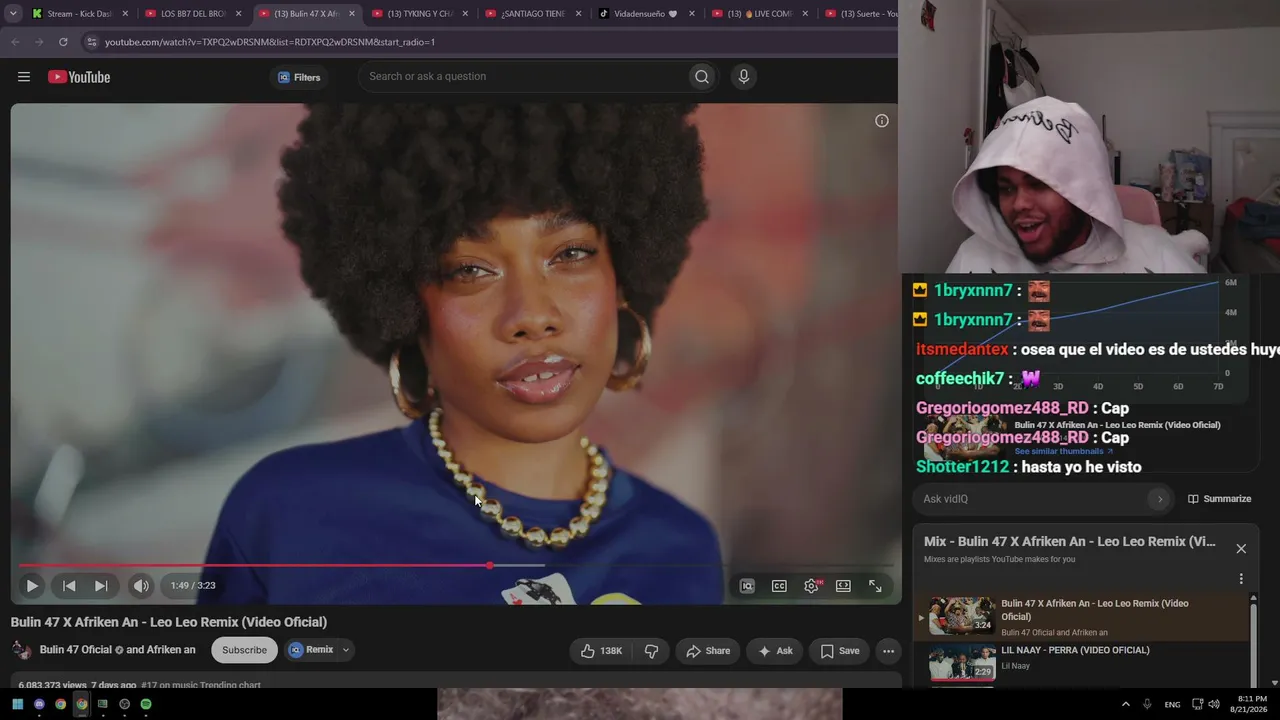Screen dimensions: 1280x720
Task: Skip to the previous video
Action: click(x=69, y=586)
